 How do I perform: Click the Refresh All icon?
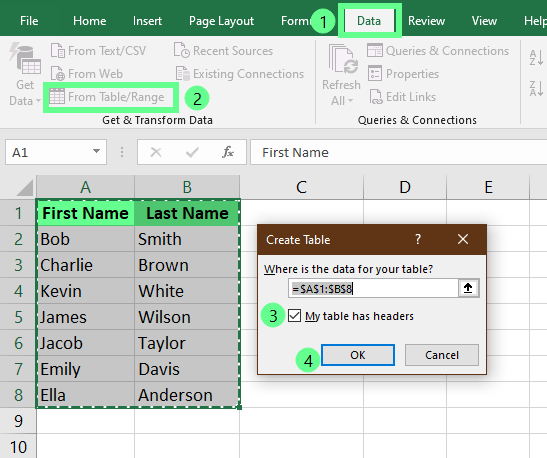tap(343, 59)
